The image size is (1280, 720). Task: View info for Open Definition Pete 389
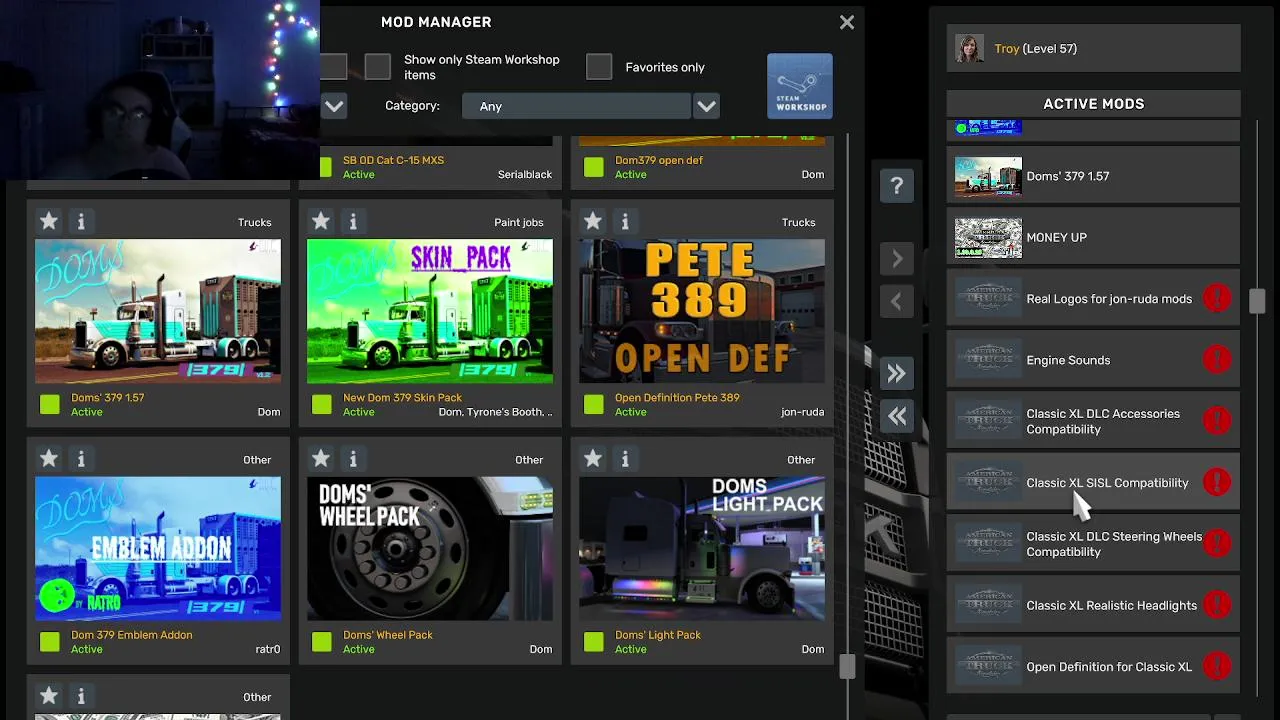click(625, 221)
